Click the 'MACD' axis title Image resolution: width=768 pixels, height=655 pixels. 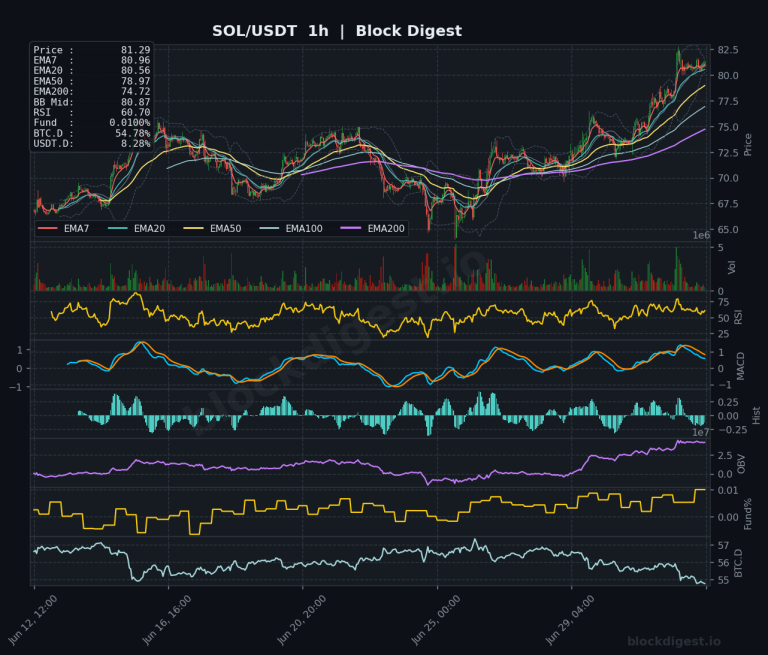tap(740, 366)
